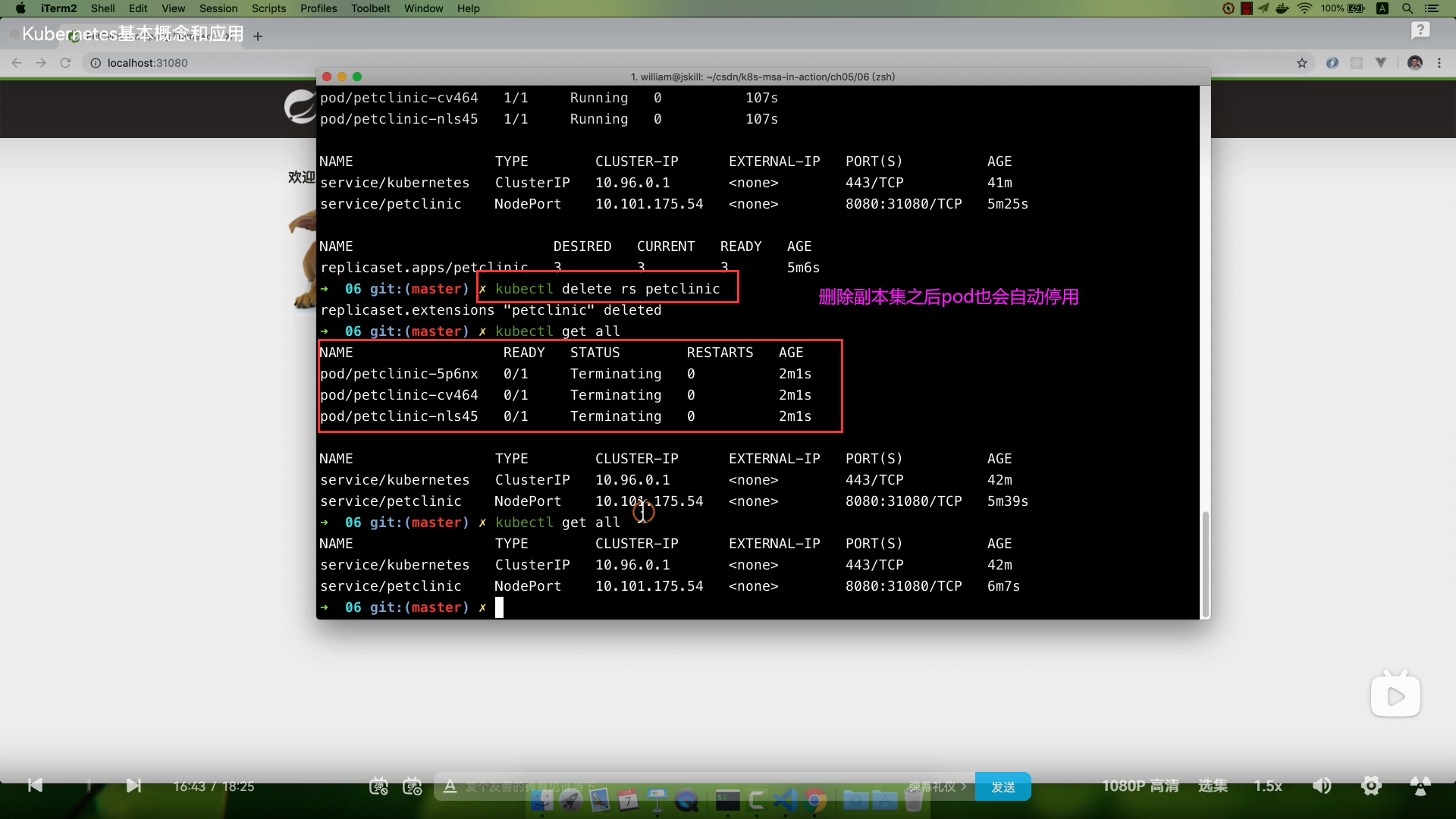Open the iTerm2 application menu

(x=58, y=8)
